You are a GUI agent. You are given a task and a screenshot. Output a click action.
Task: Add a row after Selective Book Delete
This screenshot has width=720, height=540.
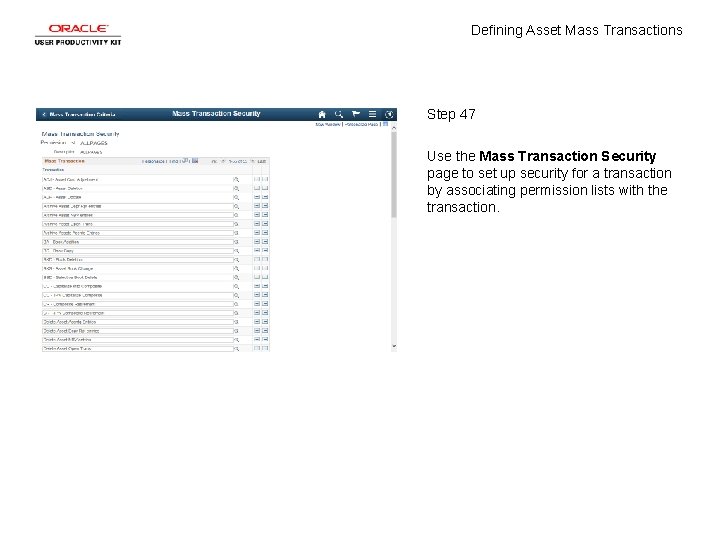pos(257,277)
